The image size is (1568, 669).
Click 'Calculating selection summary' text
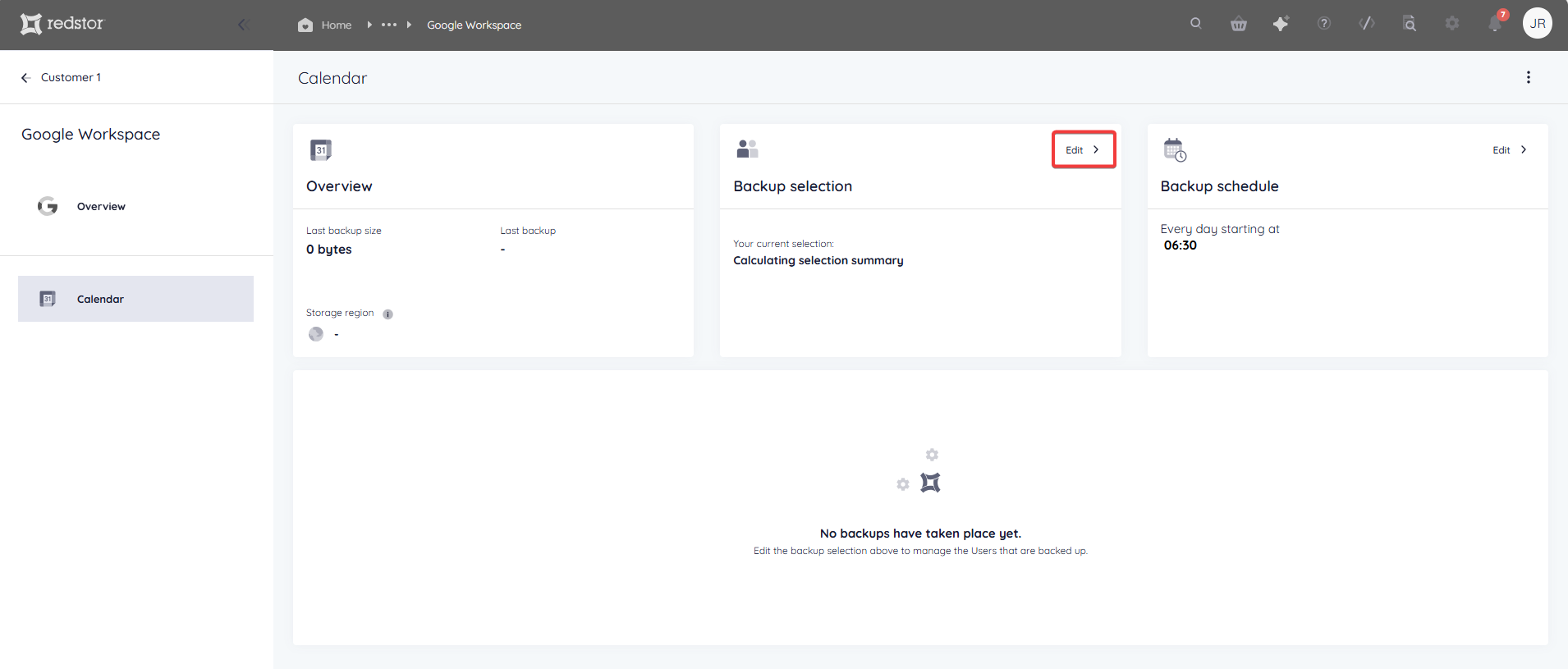[818, 260]
